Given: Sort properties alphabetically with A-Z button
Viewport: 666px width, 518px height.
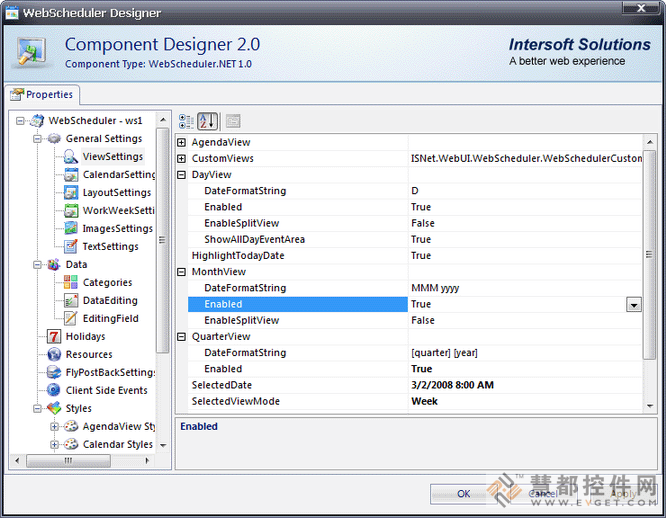Looking at the screenshot, I should click(x=208, y=121).
